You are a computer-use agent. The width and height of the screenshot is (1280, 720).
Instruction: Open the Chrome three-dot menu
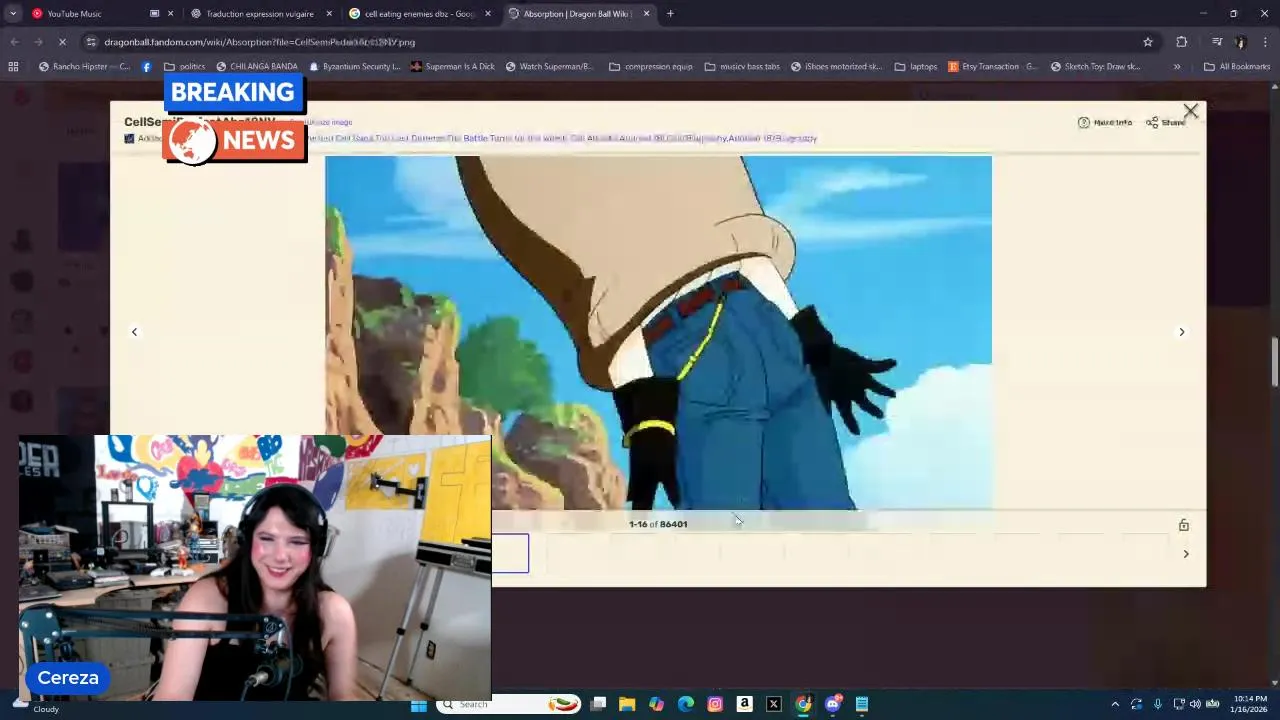pos(1266,42)
